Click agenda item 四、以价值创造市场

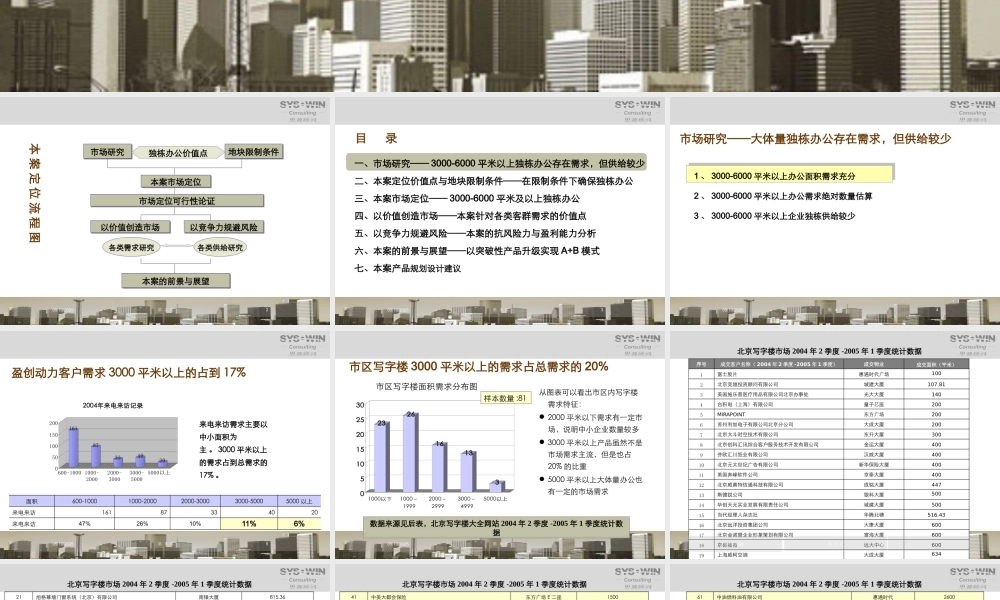(x=470, y=216)
